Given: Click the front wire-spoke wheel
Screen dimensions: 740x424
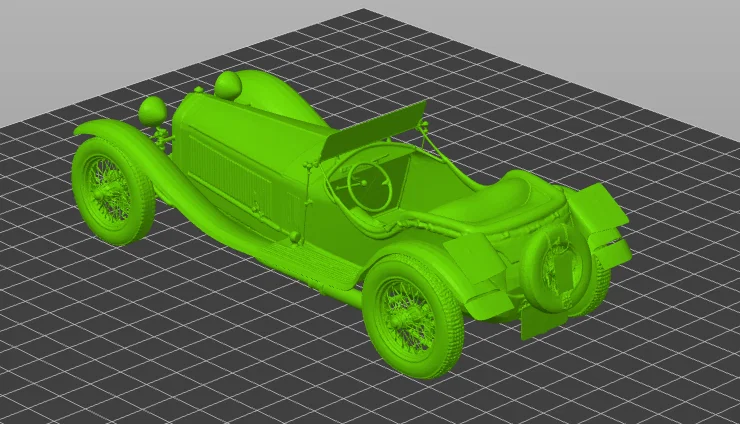Looking at the screenshot, I should point(112,191).
